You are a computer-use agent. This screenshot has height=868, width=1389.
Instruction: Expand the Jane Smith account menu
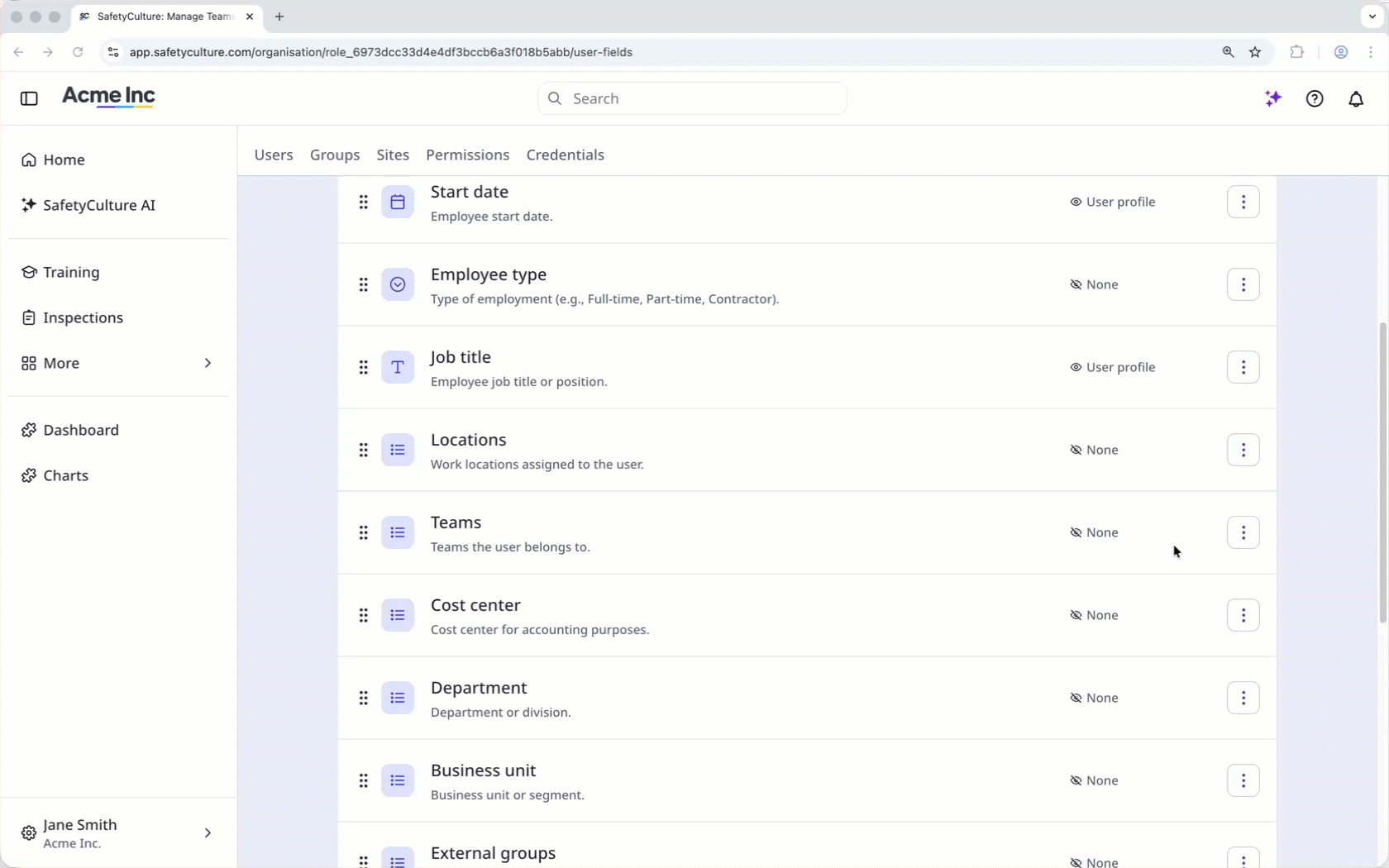click(x=118, y=833)
